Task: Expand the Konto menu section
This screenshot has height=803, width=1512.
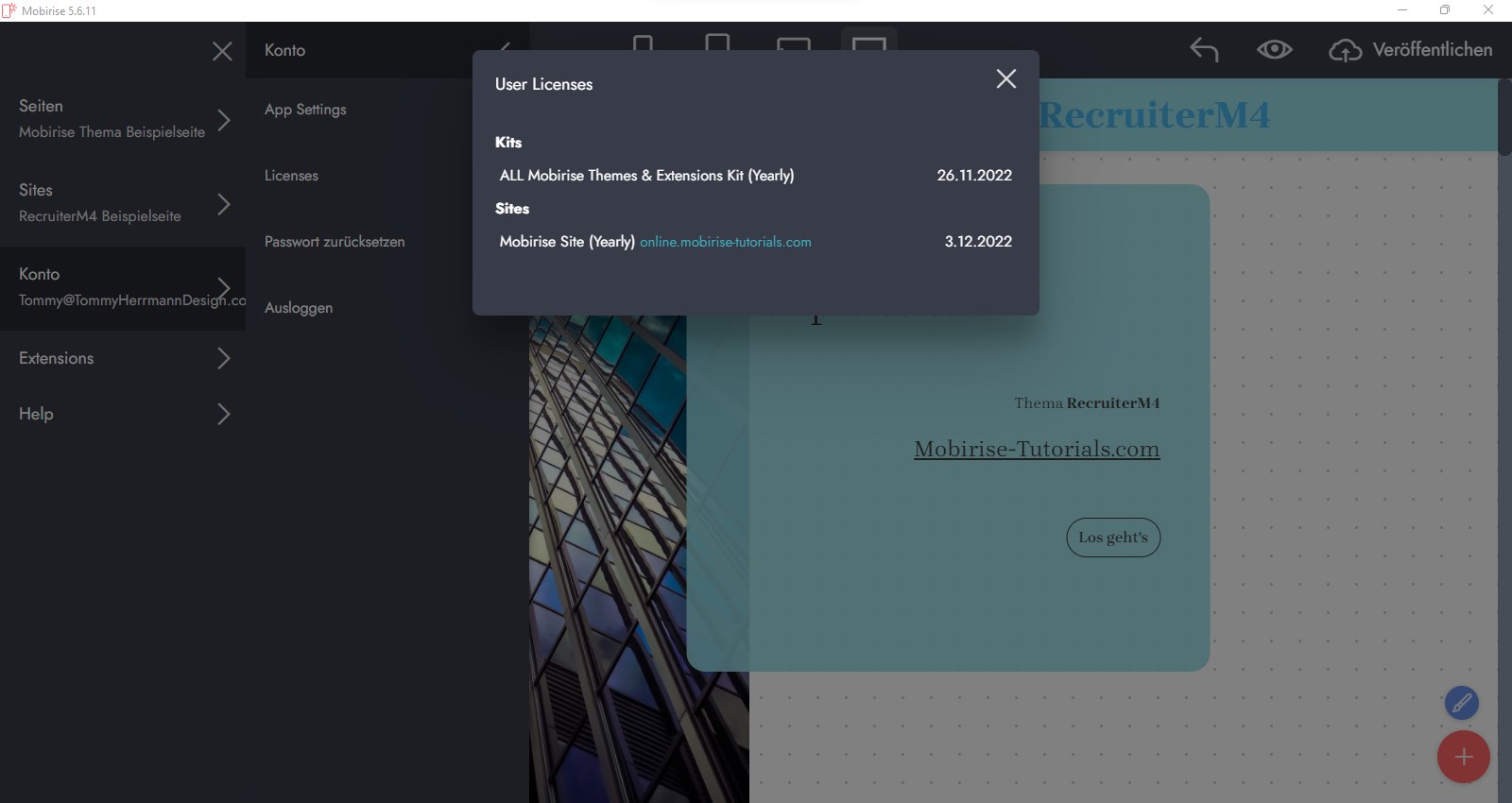Action: [123, 288]
